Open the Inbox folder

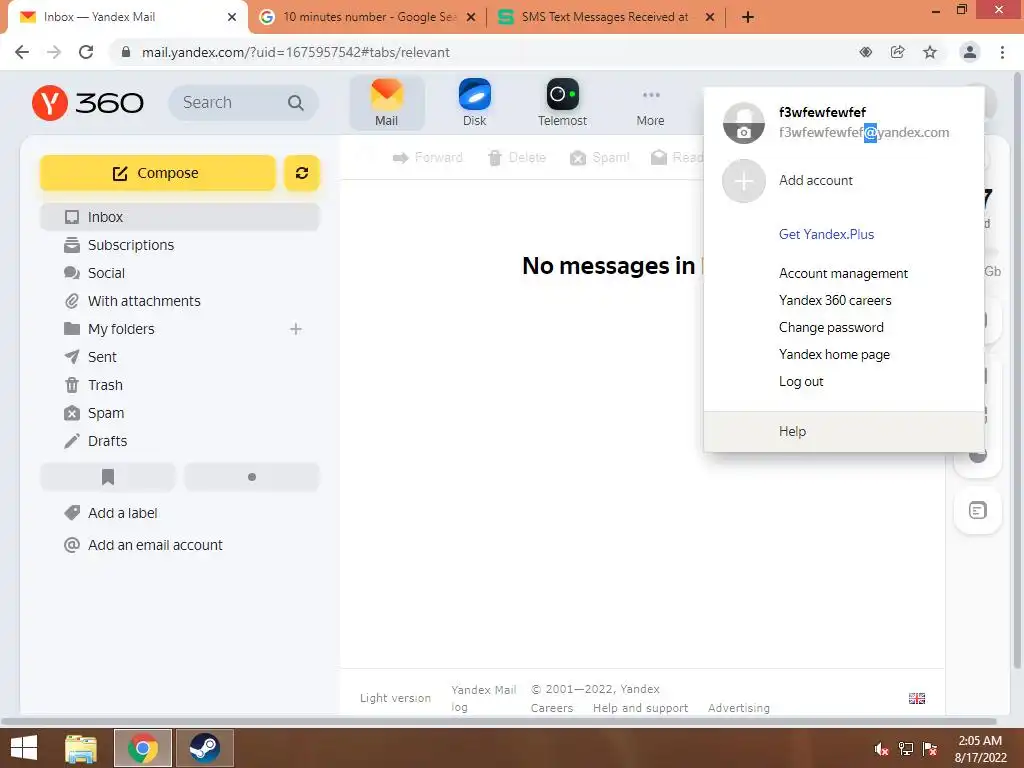coord(180,217)
